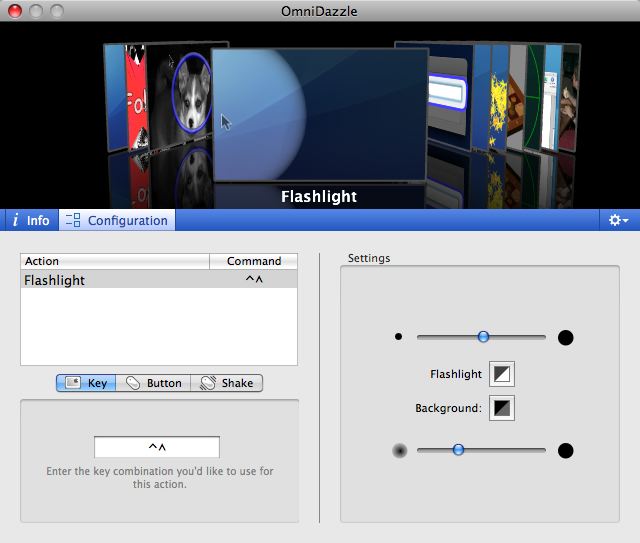This screenshot has width=640, height=543.
Task: Click the flashlight size slider knob
Action: pyautogui.click(x=483, y=337)
